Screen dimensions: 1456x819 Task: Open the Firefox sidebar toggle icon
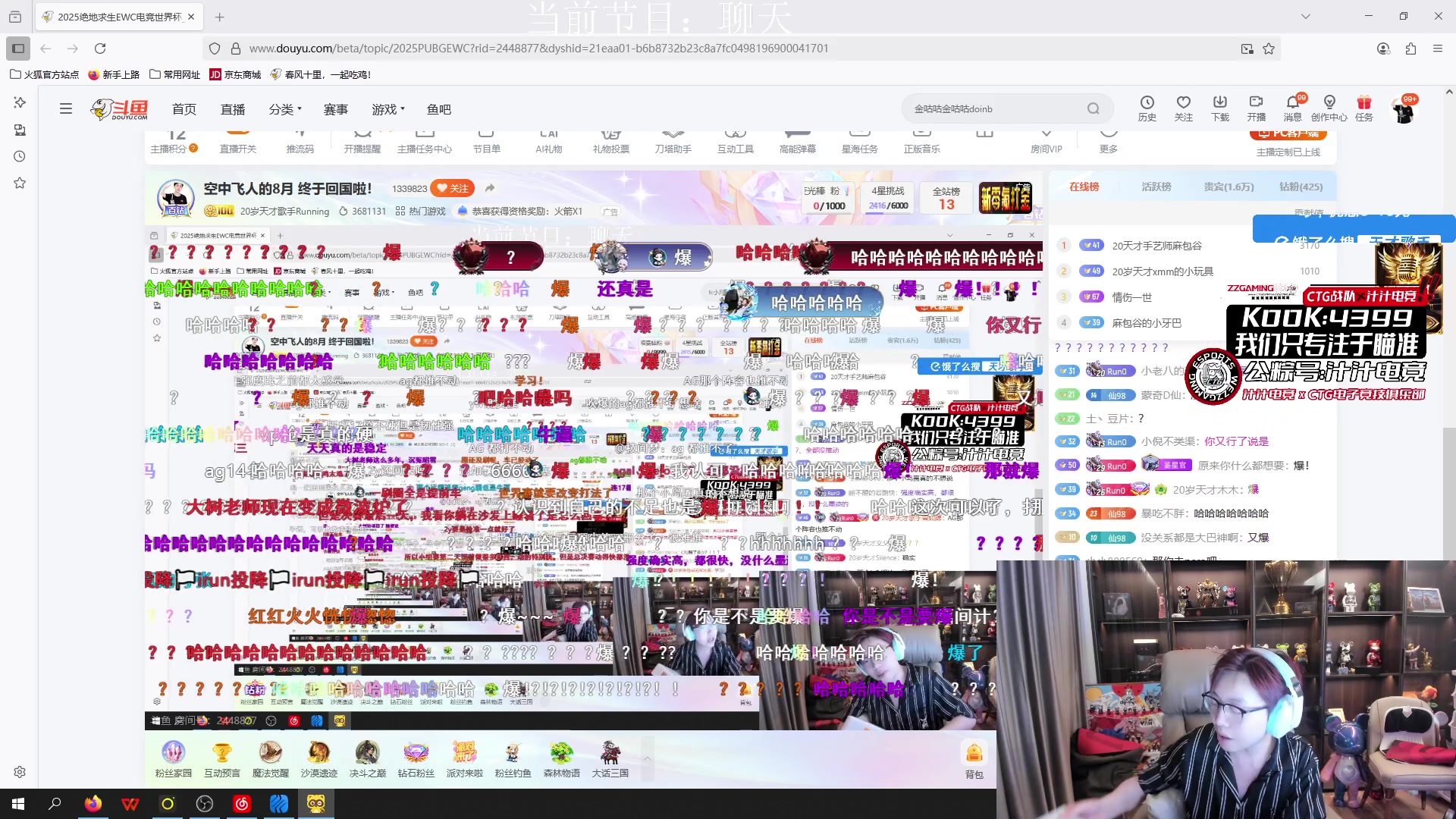pyautogui.click(x=18, y=49)
